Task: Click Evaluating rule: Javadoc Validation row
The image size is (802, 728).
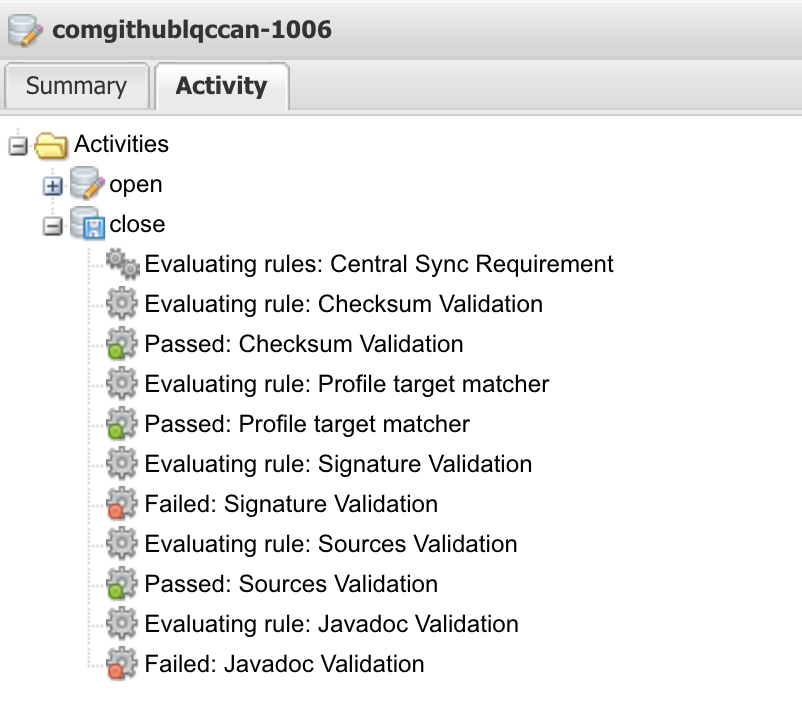Action: 331,624
